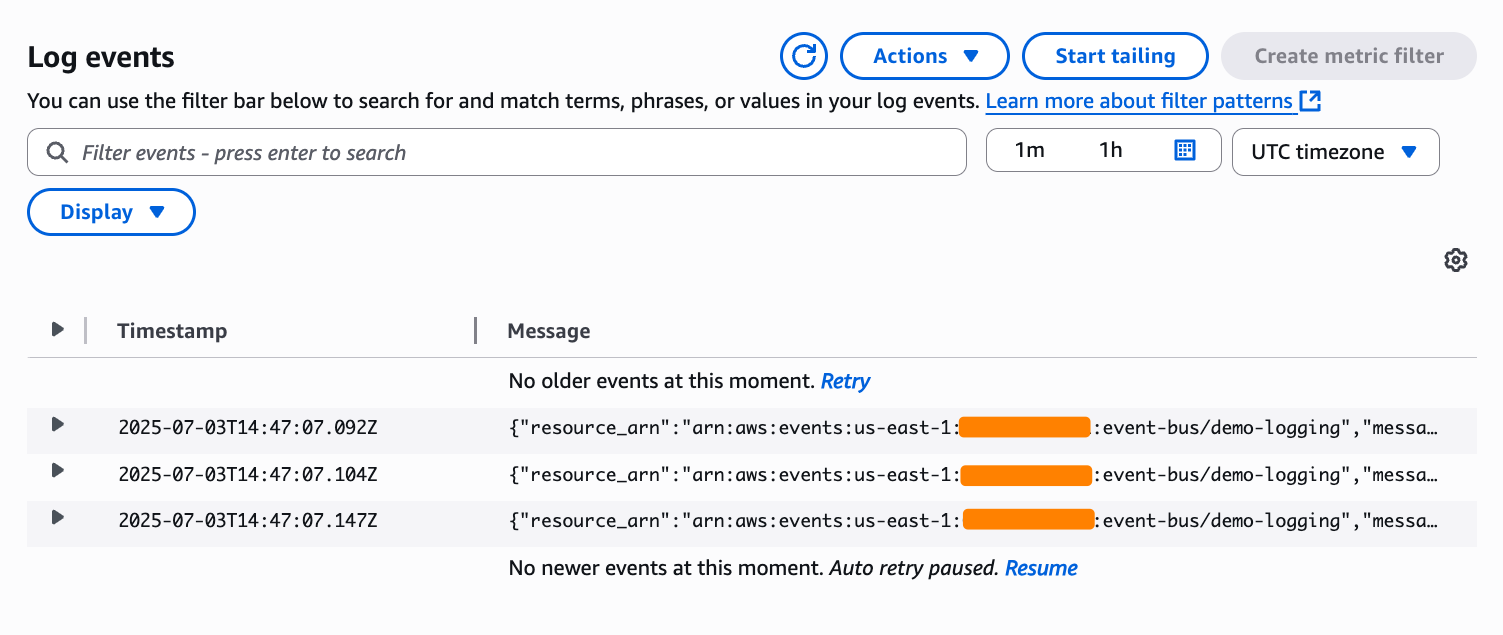Viewport: 1503px width, 635px height.
Task: Open Learn more about filter patterns link
Action: [1139, 101]
